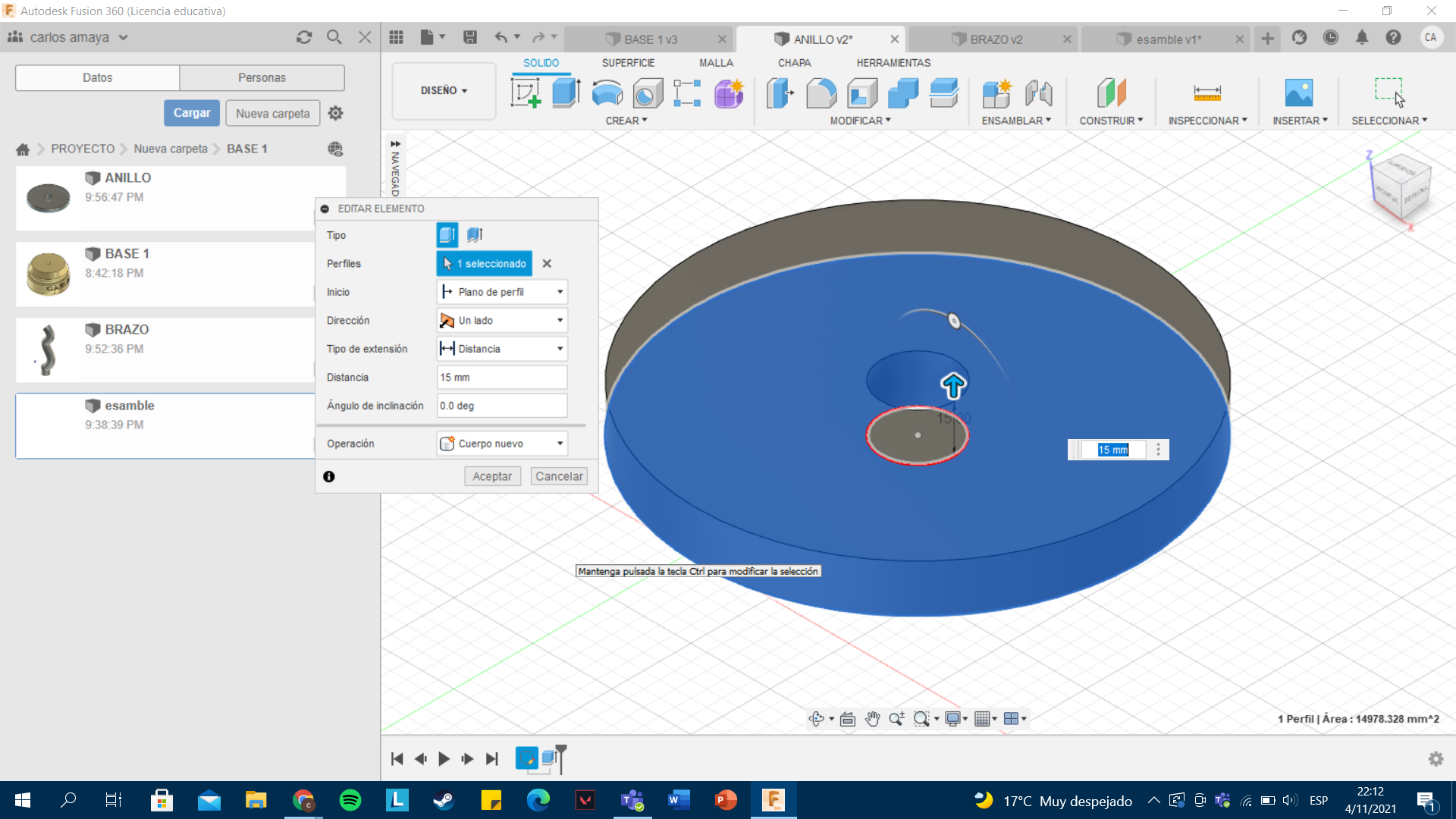Click the rectangular pattern scale icon
The width and height of the screenshot is (1456, 819).
687,93
